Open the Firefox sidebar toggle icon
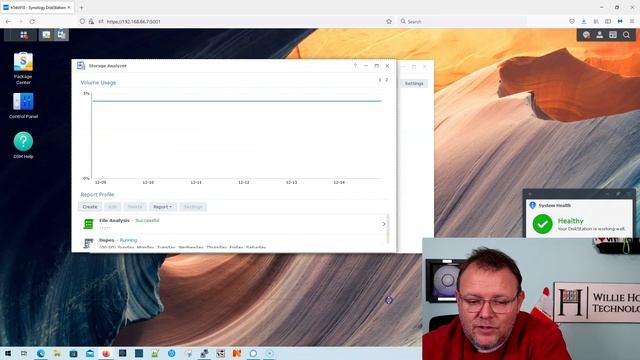 click(608, 21)
